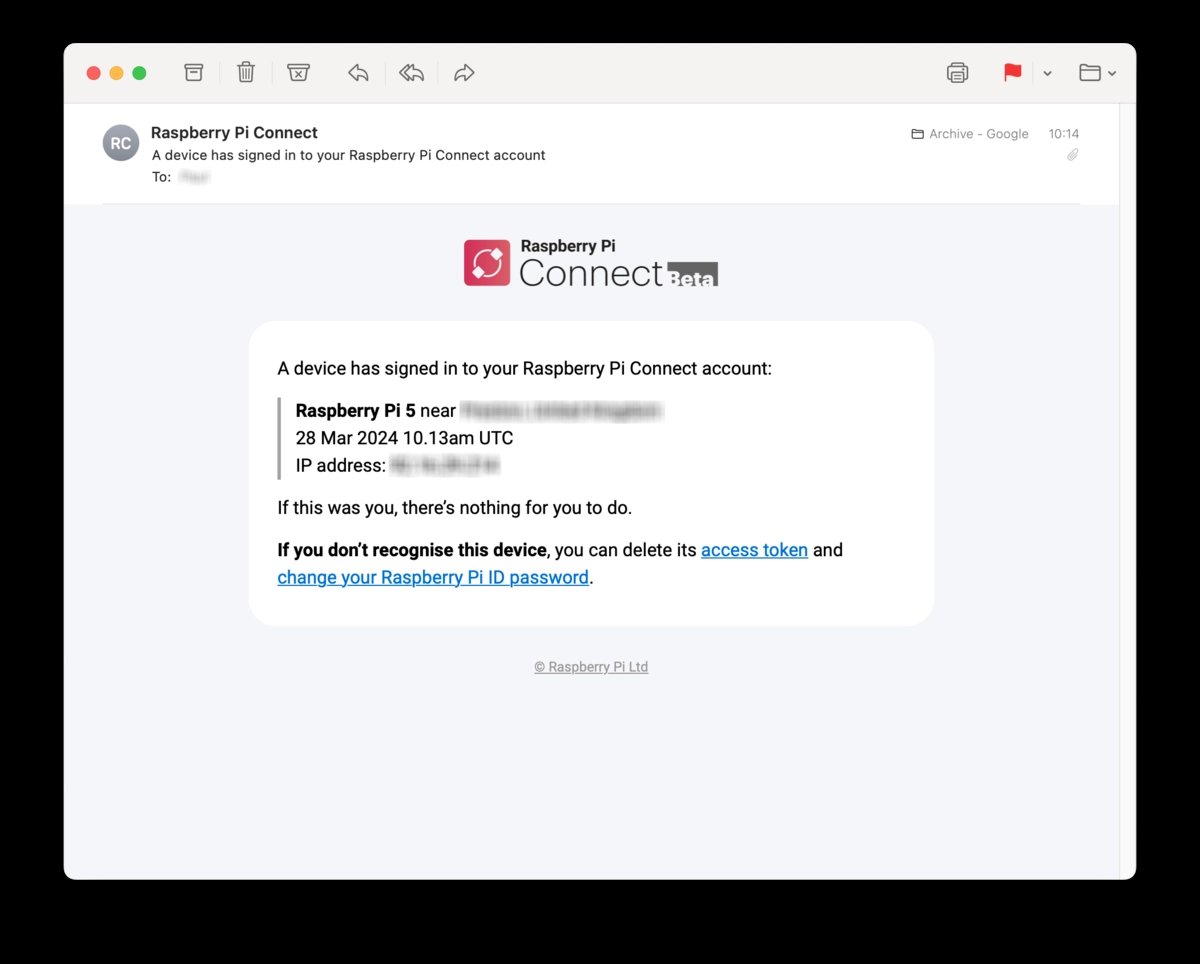Open the access token link
The height and width of the screenshot is (964, 1200).
click(754, 549)
